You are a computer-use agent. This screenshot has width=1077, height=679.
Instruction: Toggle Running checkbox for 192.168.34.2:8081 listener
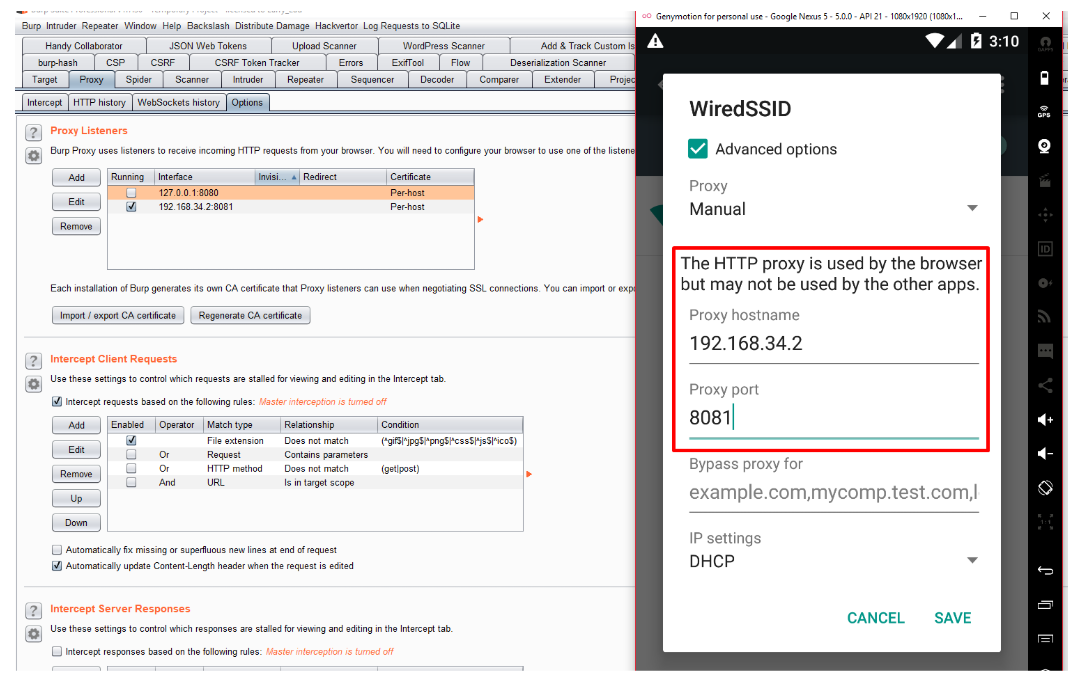(131, 207)
